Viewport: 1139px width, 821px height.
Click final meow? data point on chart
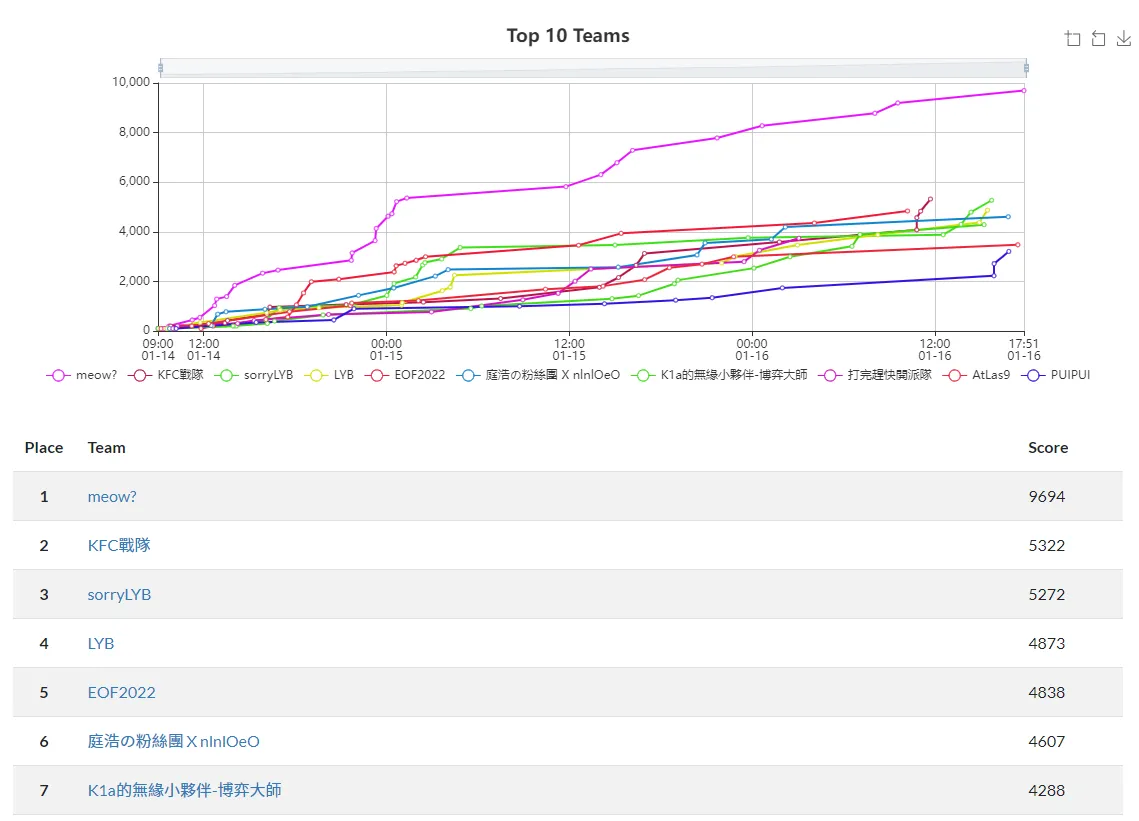click(1024, 90)
